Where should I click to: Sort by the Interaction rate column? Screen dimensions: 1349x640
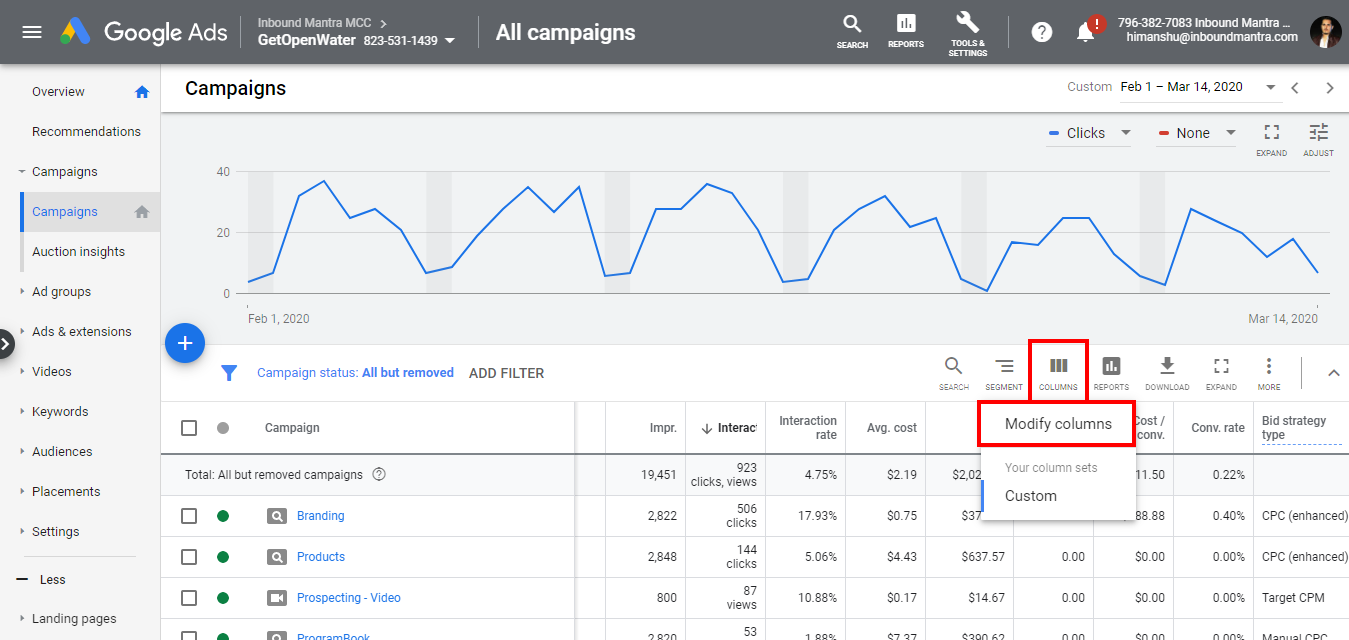(808, 428)
